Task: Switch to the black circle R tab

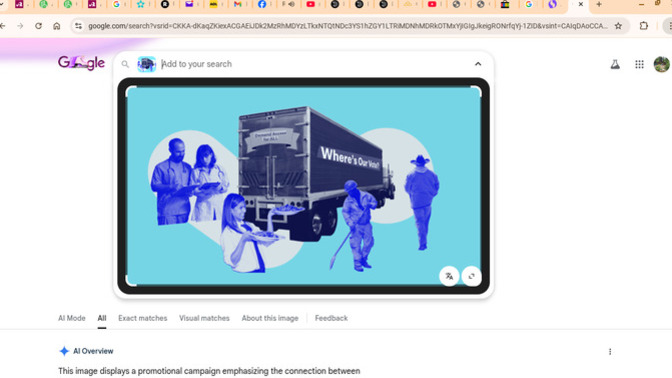Action: [165, 4]
